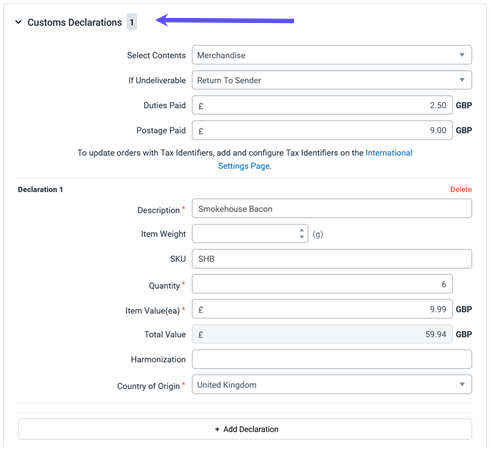
Task: Click the Customs Declarations heading
Action: (x=75, y=22)
